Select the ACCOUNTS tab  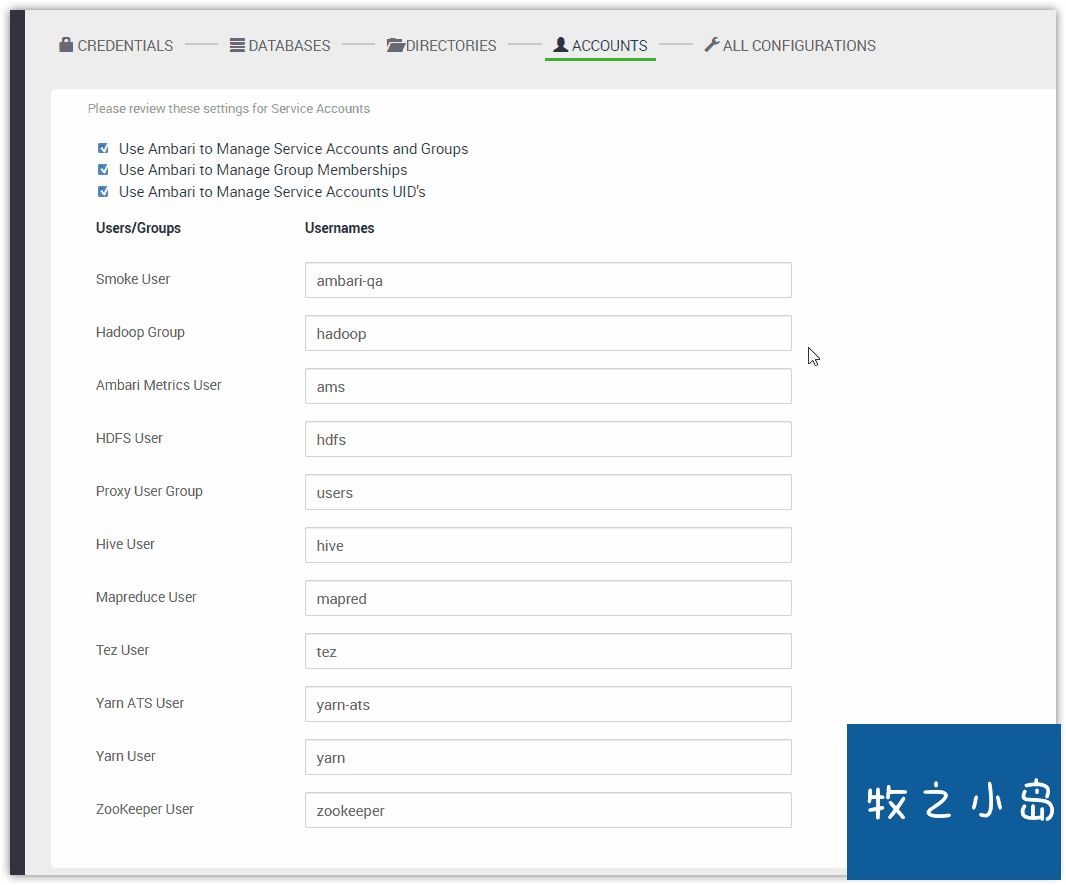[x=600, y=46]
